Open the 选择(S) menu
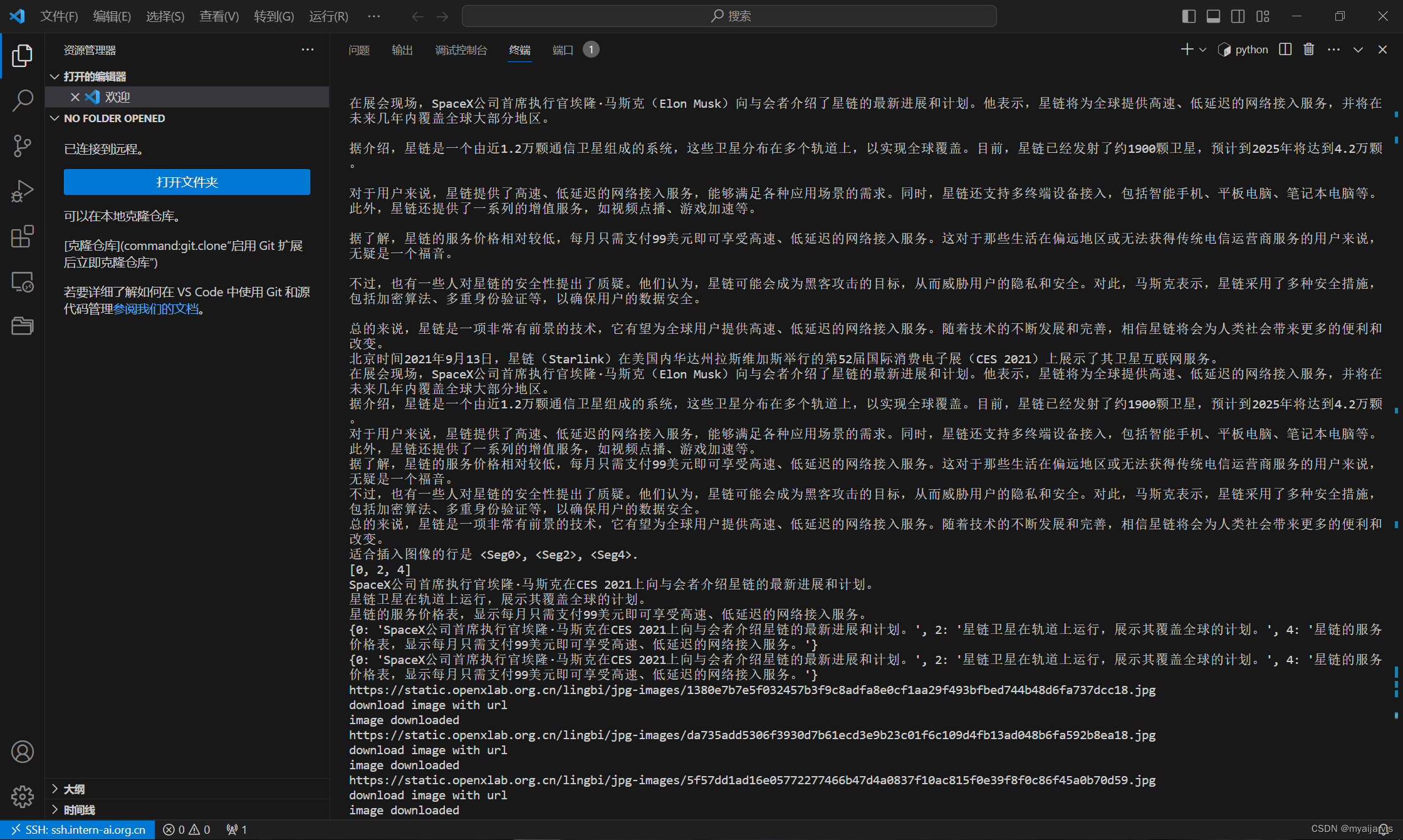The height and width of the screenshot is (840, 1403). click(x=165, y=16)
